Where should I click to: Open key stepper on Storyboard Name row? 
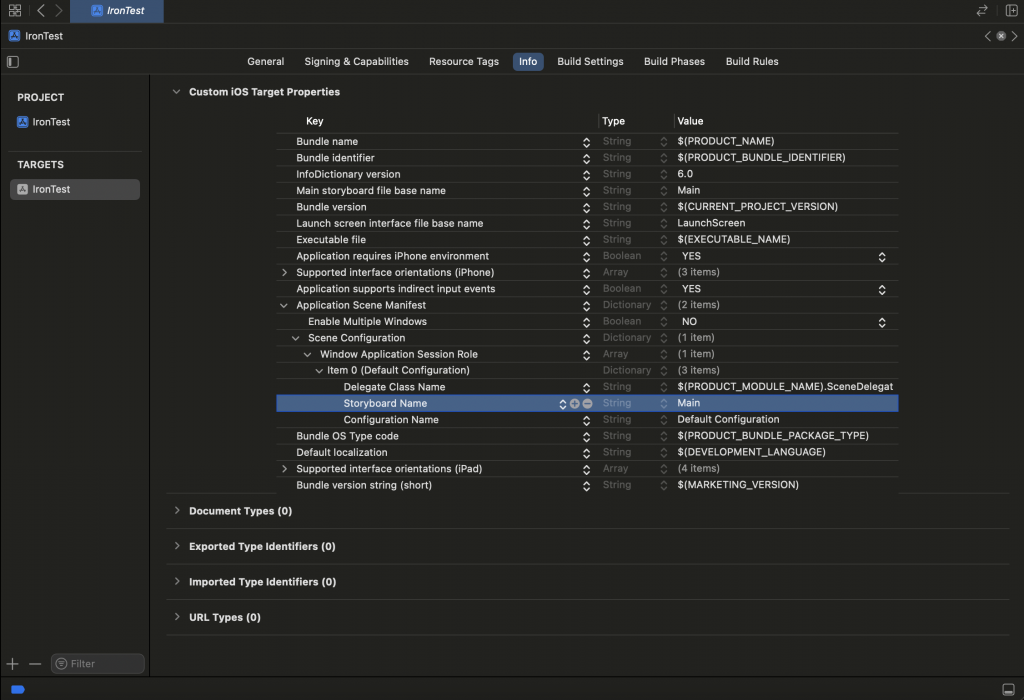coord(562,404)
